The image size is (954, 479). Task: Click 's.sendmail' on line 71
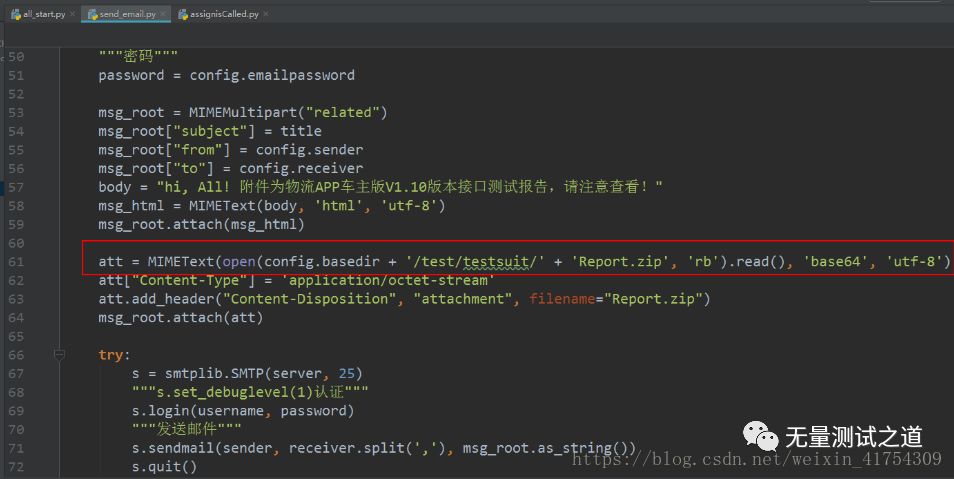pos(173,449)
